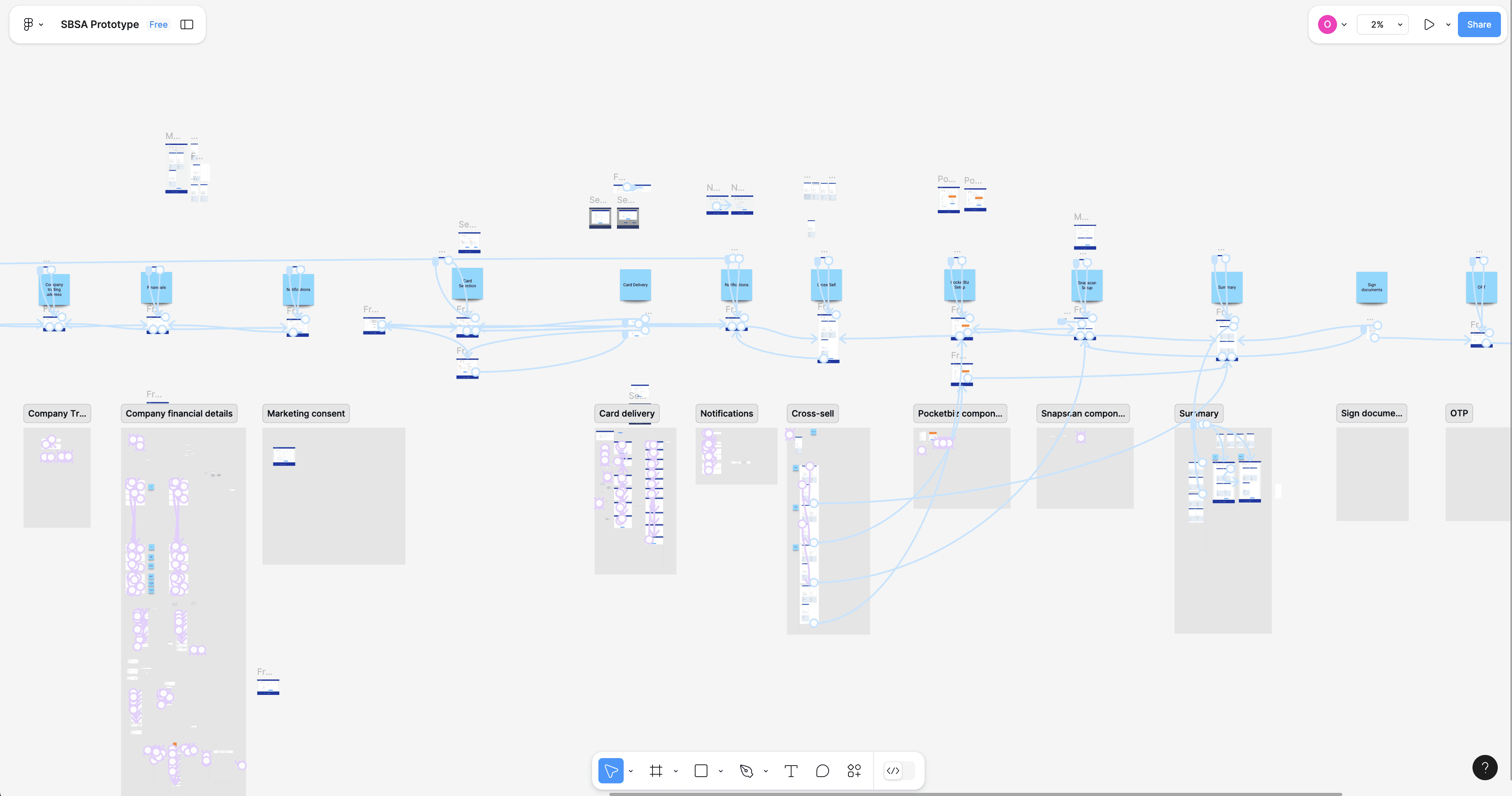Toggle the sidebar panel visibility
The height and width of the screenshot is (796, 1512).
click(187, 24)
